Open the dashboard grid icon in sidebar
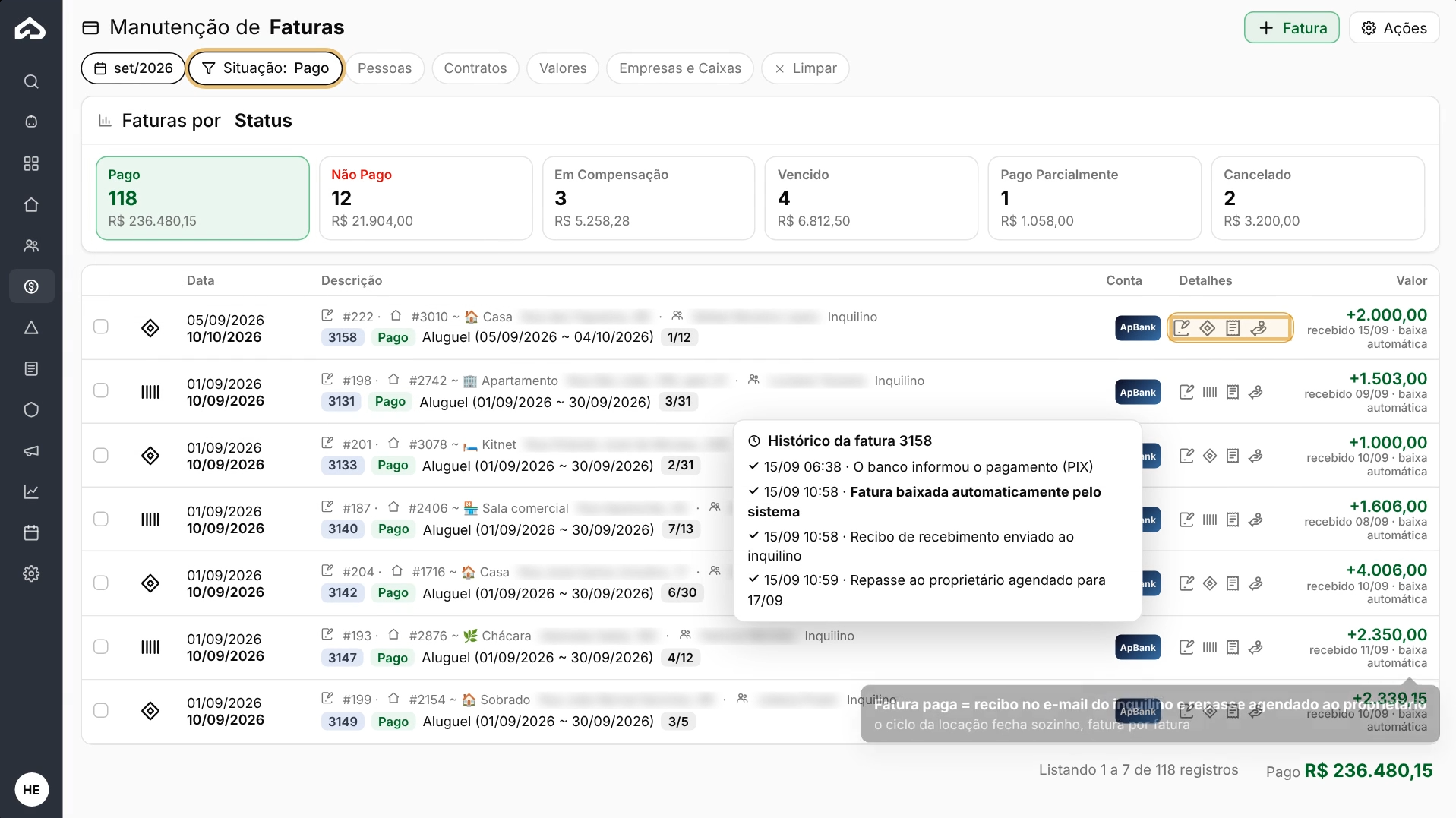Image resolution: width=1456 pixels, height=818 pixels. click(31, 163)
